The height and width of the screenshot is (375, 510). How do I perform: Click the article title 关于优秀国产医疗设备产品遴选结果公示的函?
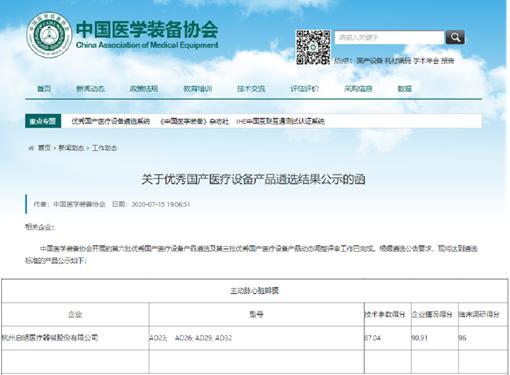pos(253,179)
